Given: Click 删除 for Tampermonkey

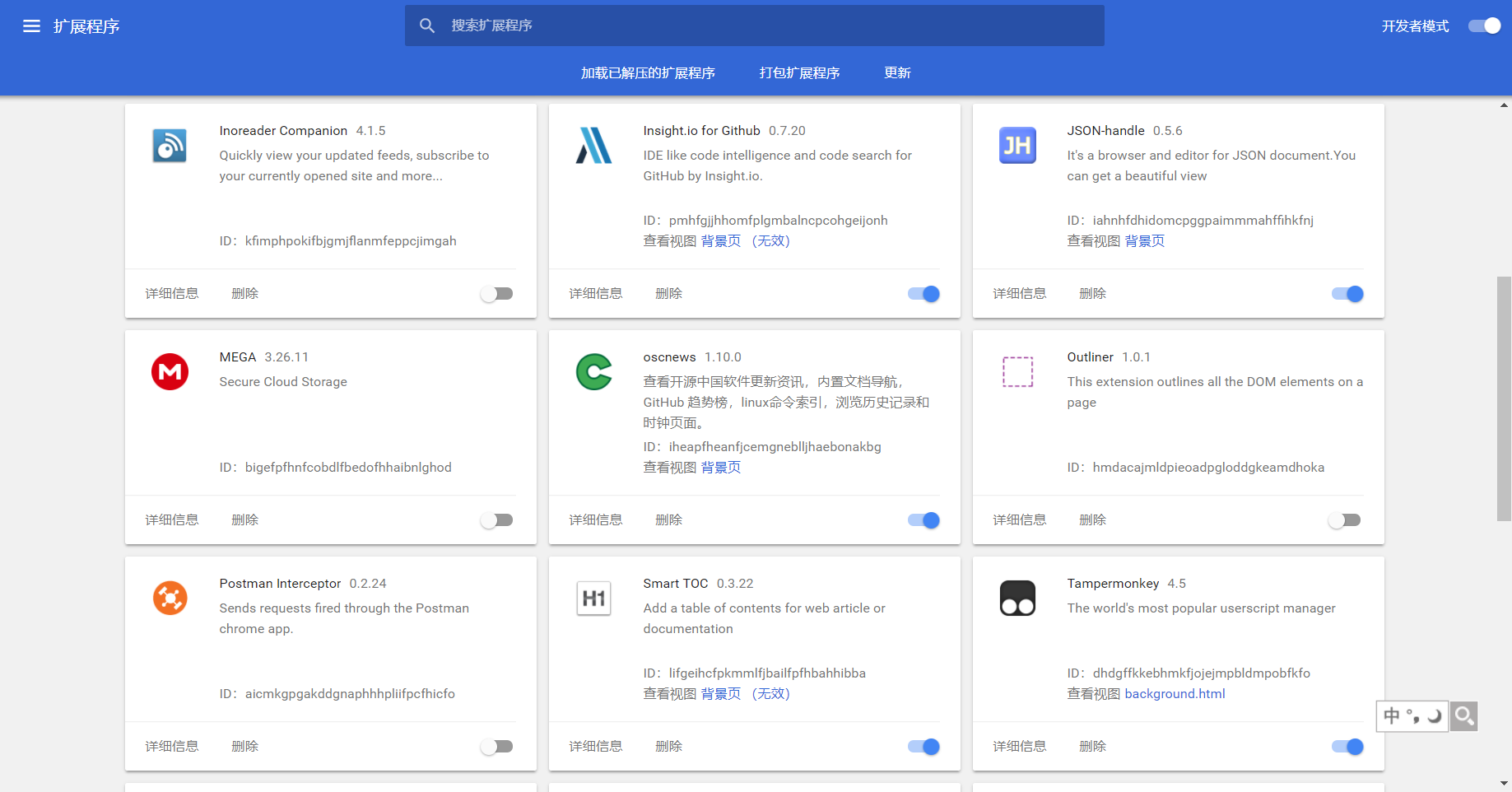Looking at the screenshot, I should pos(1093,747).
